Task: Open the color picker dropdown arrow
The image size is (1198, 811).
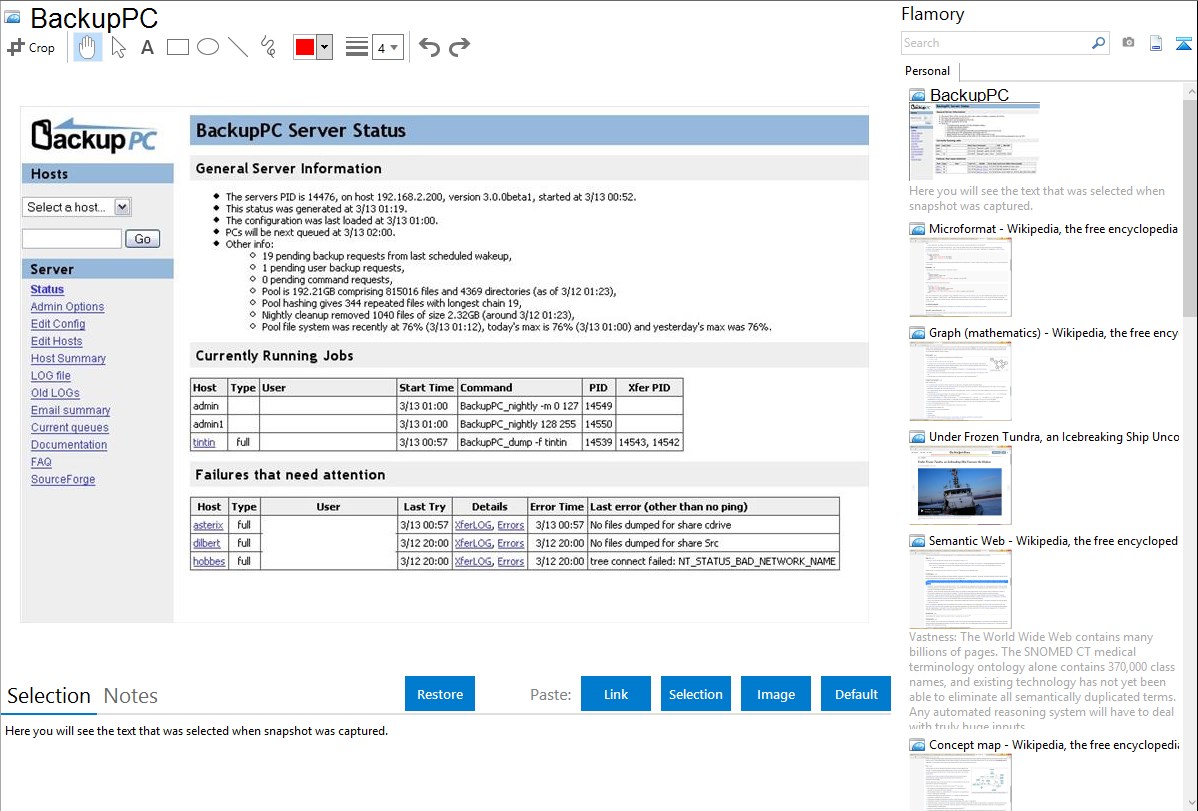Action: [x=325, y=47]
